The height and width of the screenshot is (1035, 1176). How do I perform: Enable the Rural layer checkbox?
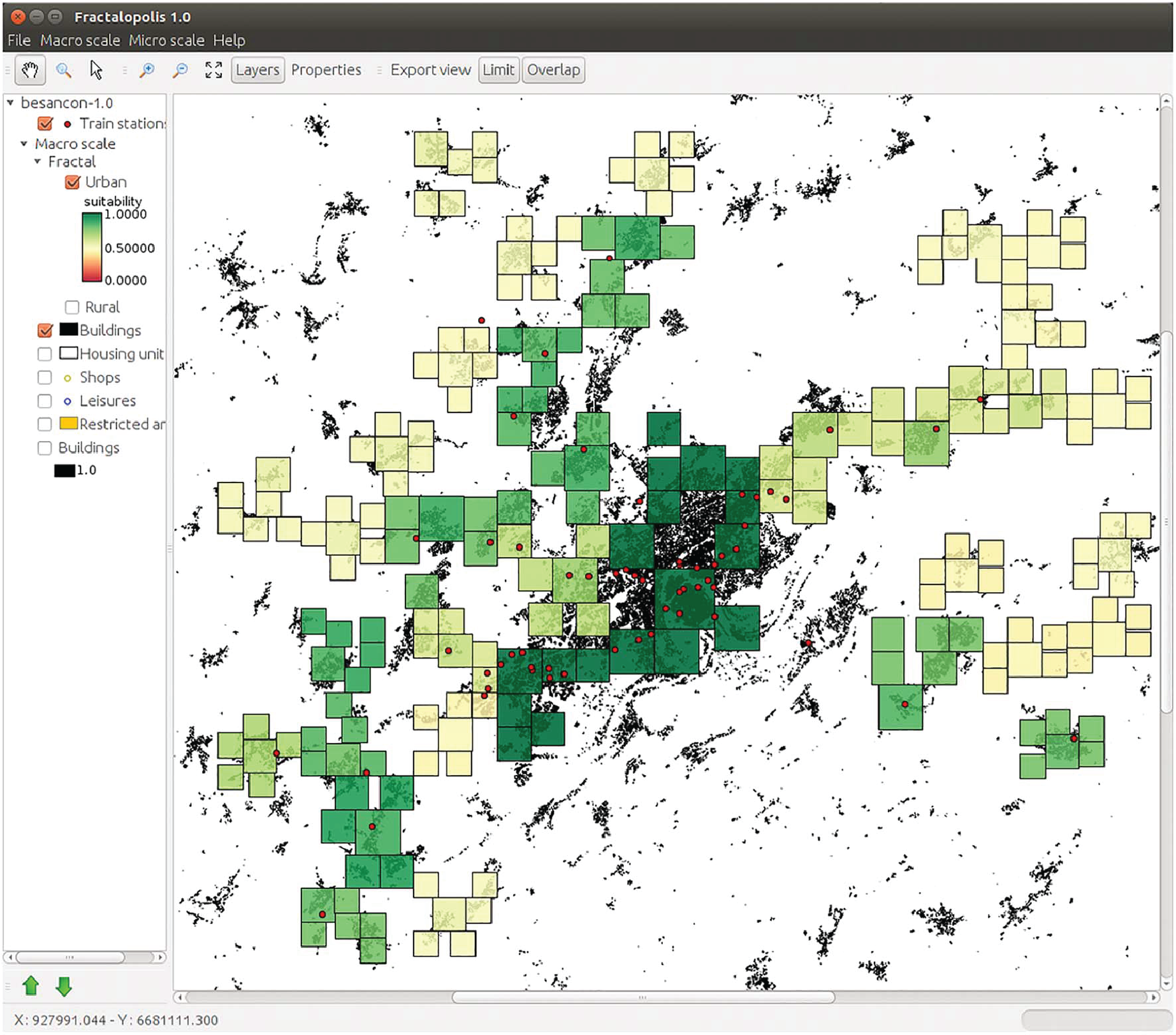click(x=72, y=307)
